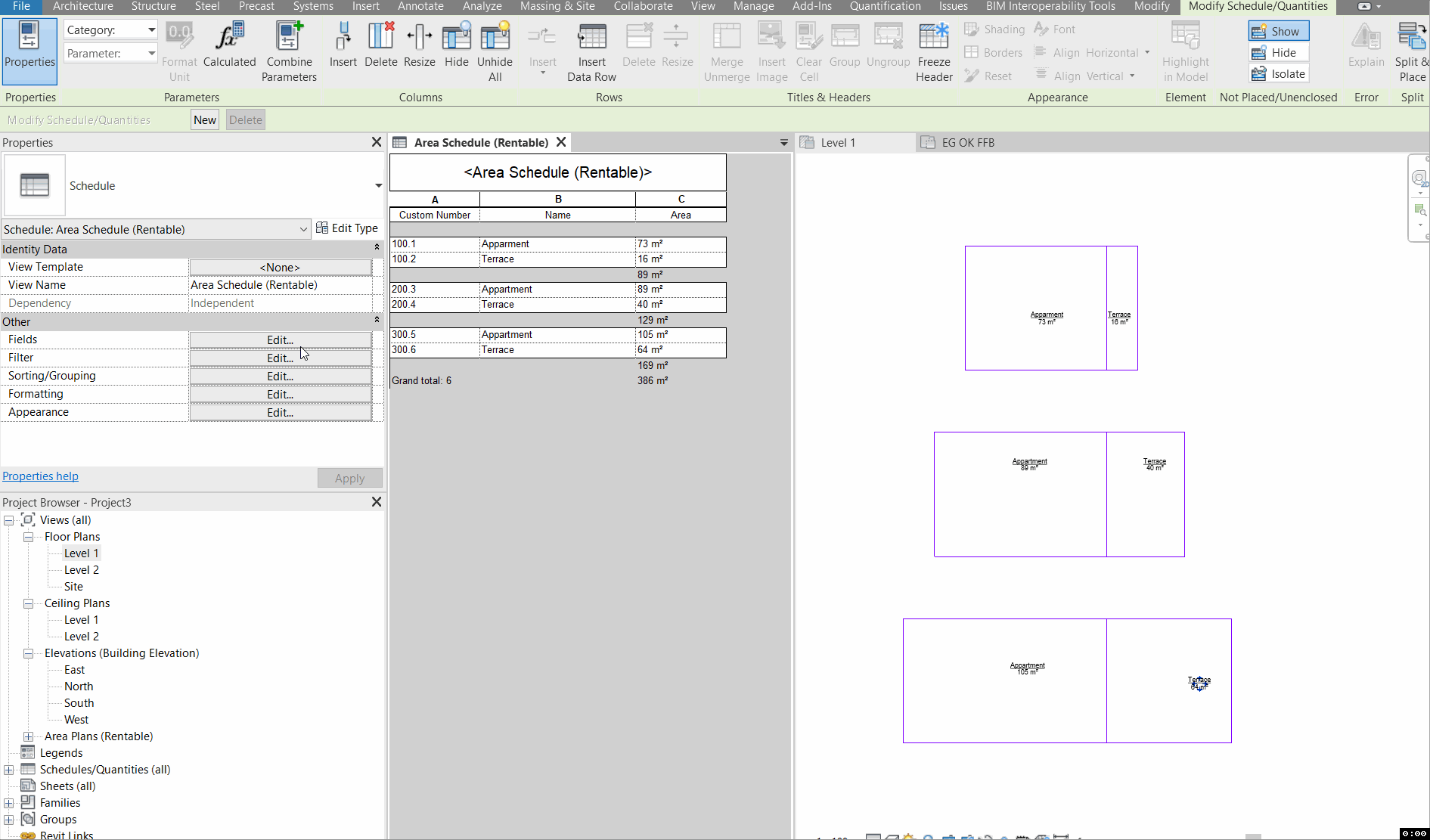This screenshot has width=1430, height=840.
Task: Click Hide in the Not Placed panel
Action: (1278, 53)
